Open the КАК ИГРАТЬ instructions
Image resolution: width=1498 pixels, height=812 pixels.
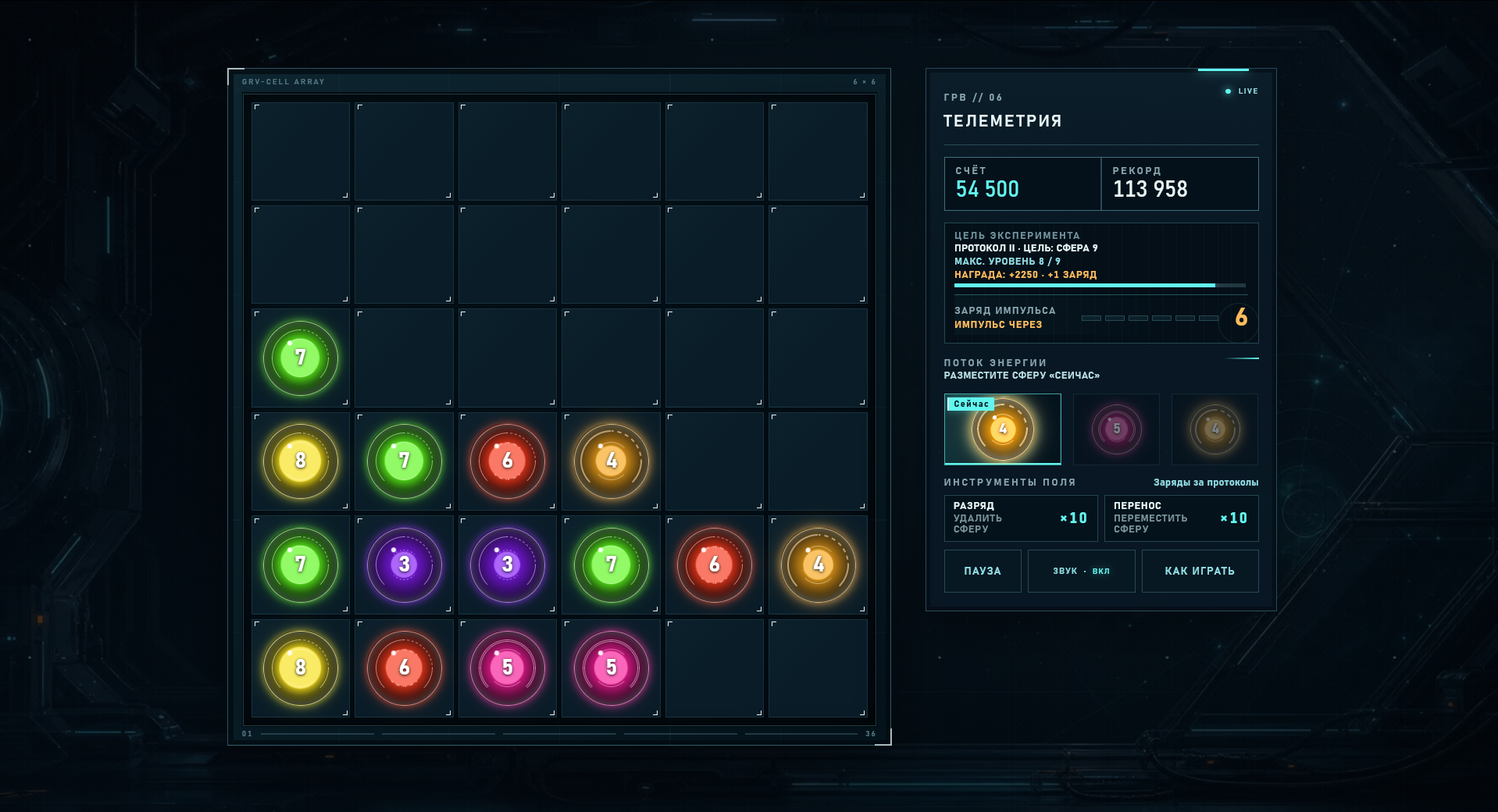1200,571
